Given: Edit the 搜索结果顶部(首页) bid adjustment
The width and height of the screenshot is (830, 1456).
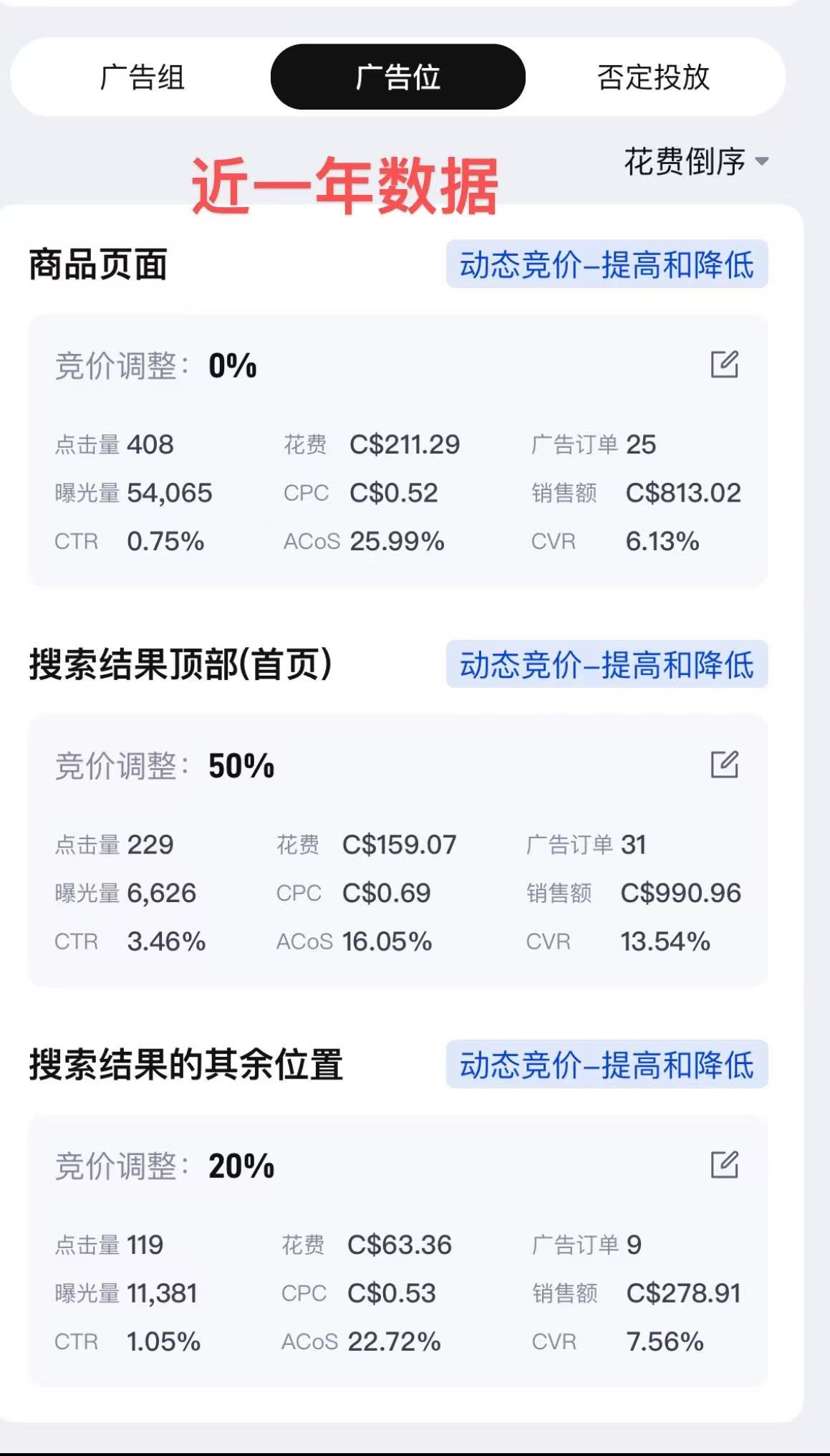Looking at the screenshot, I should pos(724,765).
